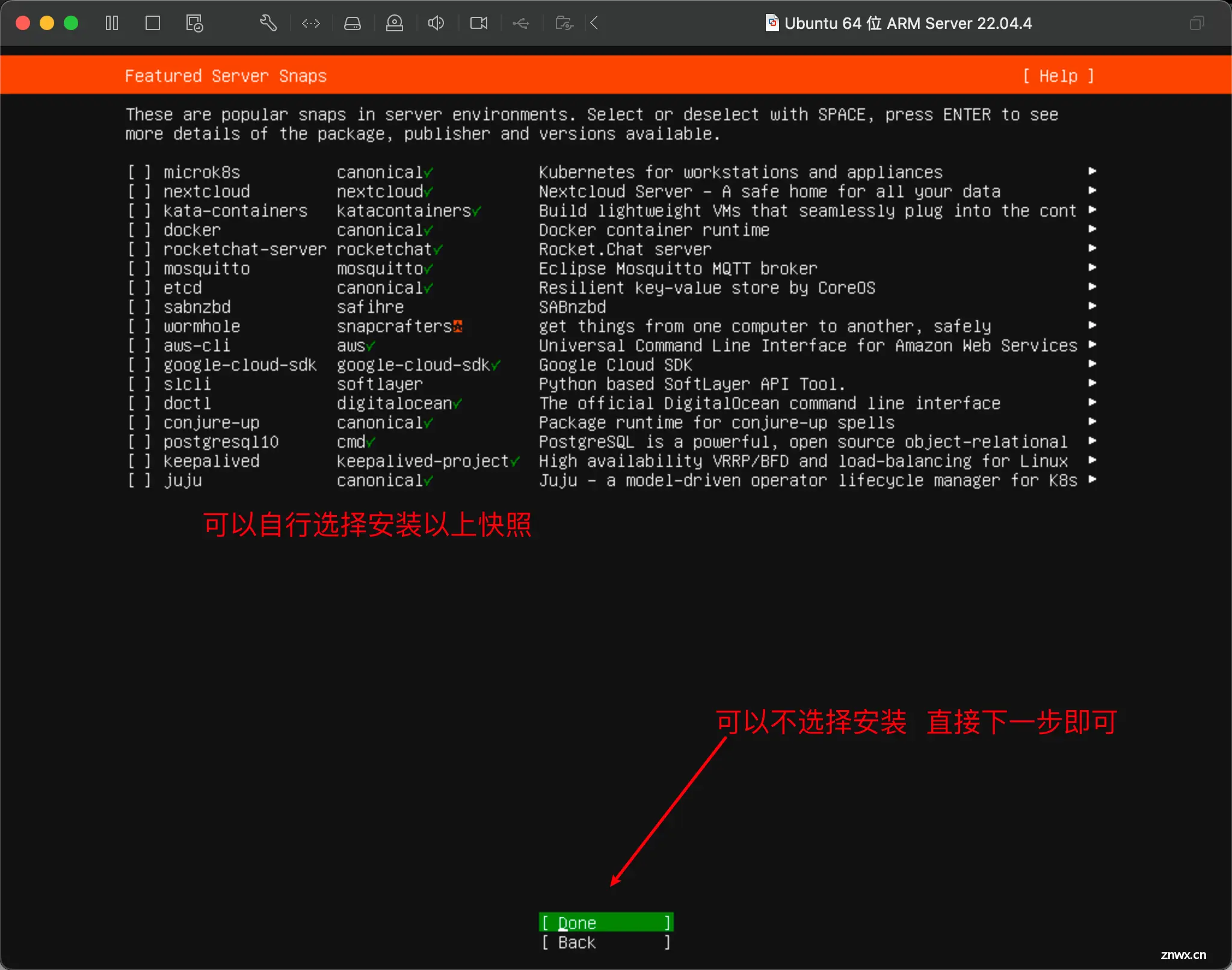Click the camera device toolbar icon
1232x970 pixels.
click(x=395, y=23)
